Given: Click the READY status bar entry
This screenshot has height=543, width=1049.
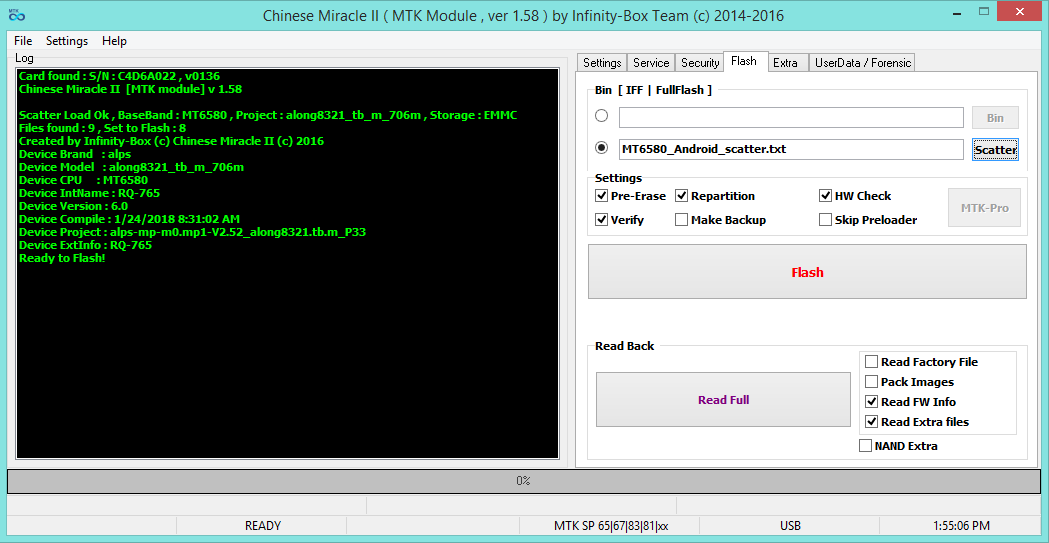Looking at the screenshot, I should pos(262,526).
